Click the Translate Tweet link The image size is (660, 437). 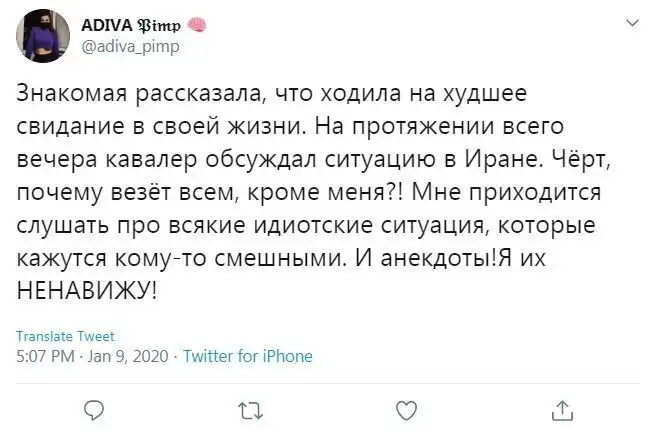pyautogui.click(x=66, y=336)
